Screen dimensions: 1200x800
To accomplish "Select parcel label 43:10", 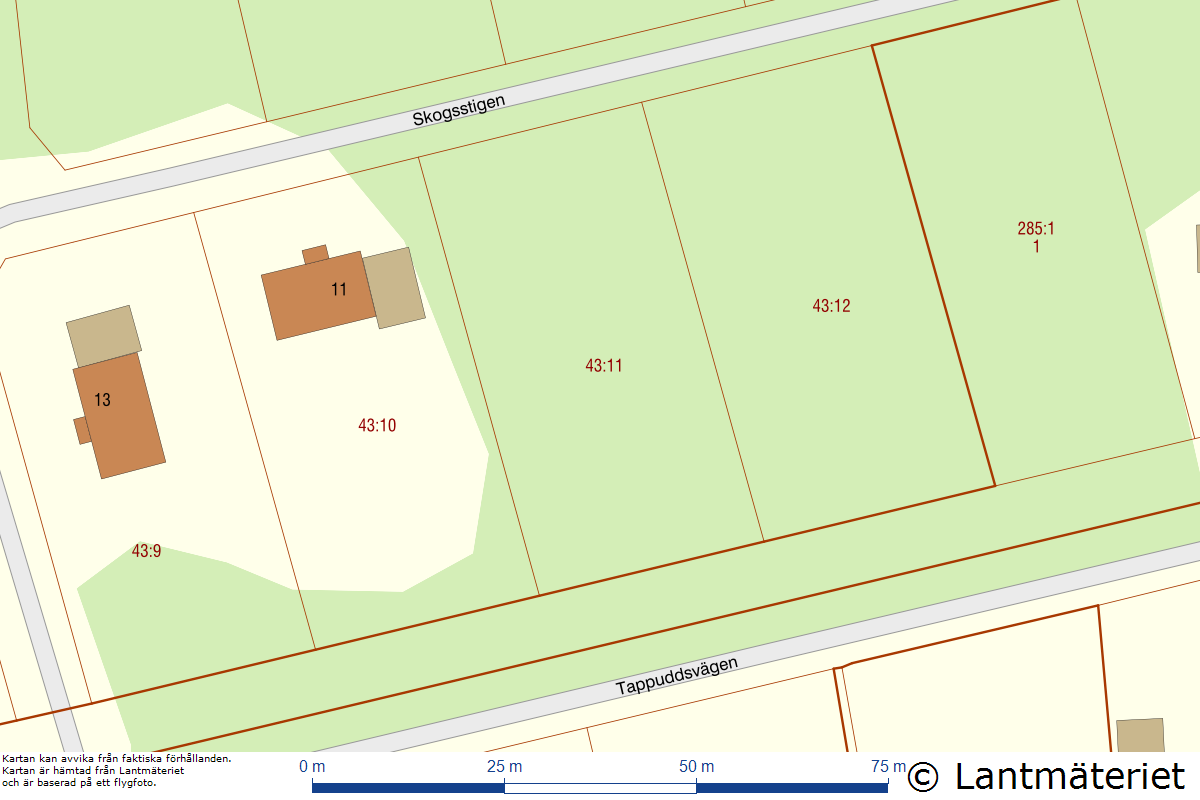I will coord(377,425).
